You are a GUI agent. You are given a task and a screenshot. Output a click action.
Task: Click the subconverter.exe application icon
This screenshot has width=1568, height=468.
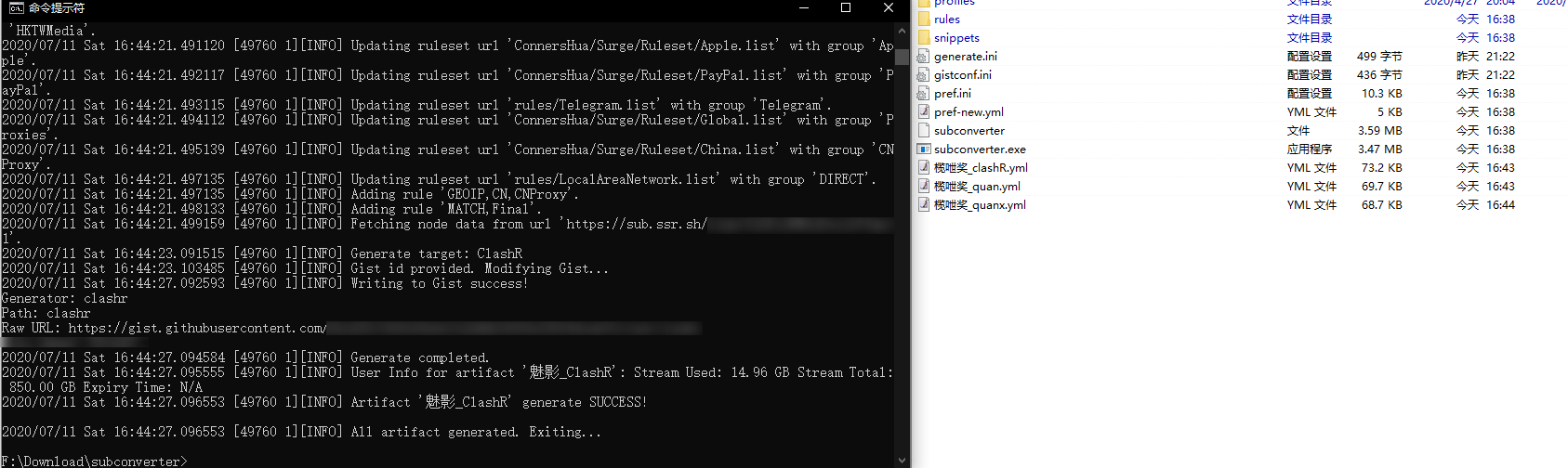point(924,149)
